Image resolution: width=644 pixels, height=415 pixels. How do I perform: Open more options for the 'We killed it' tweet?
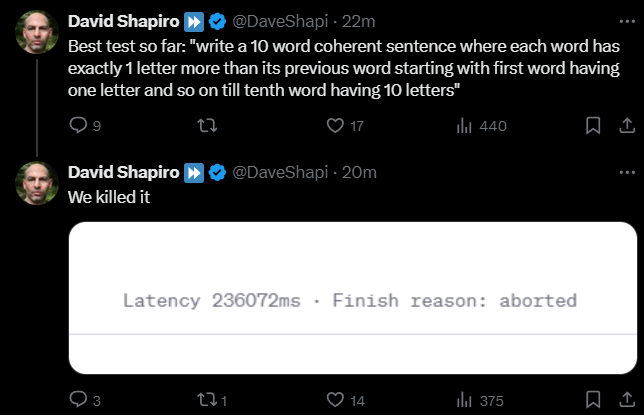(627, 172)
